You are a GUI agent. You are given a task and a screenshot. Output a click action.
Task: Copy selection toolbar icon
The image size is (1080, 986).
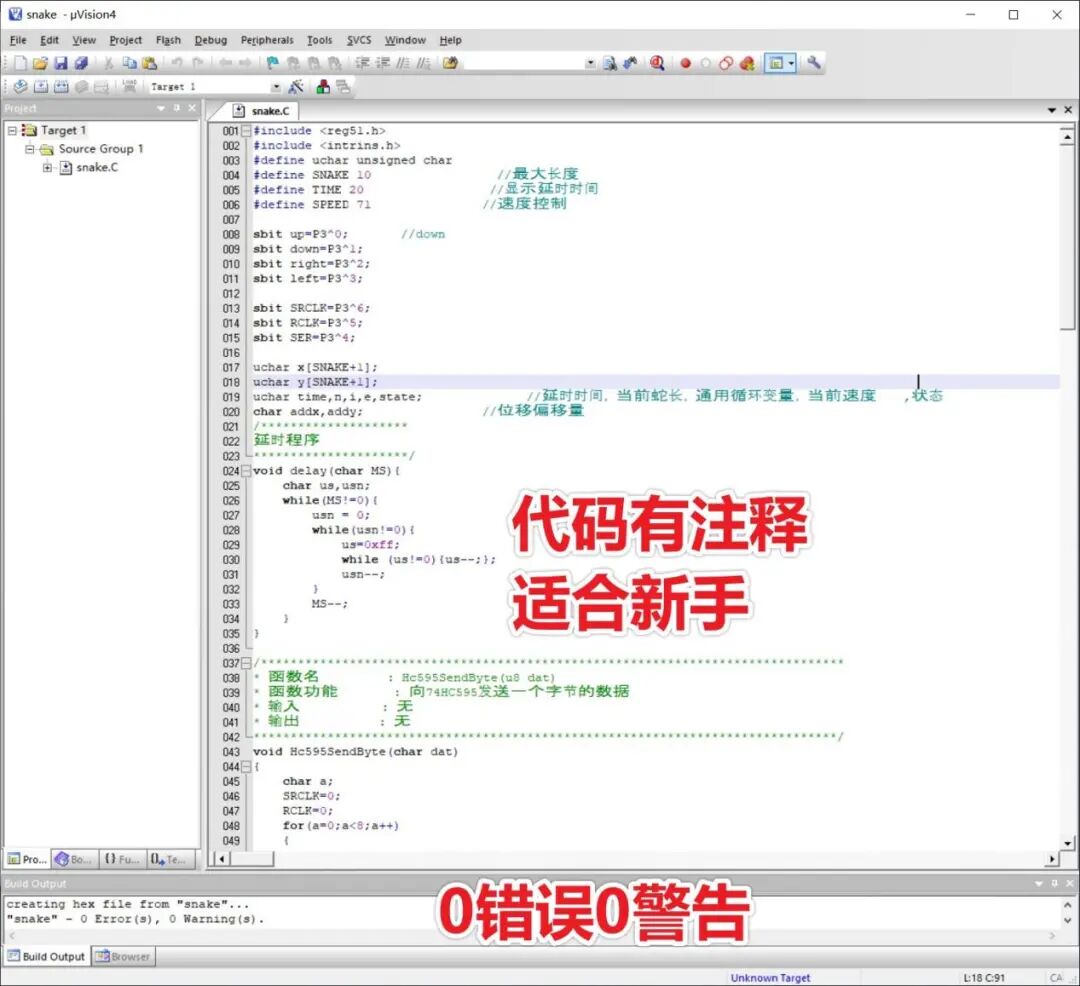coord(129,63)
